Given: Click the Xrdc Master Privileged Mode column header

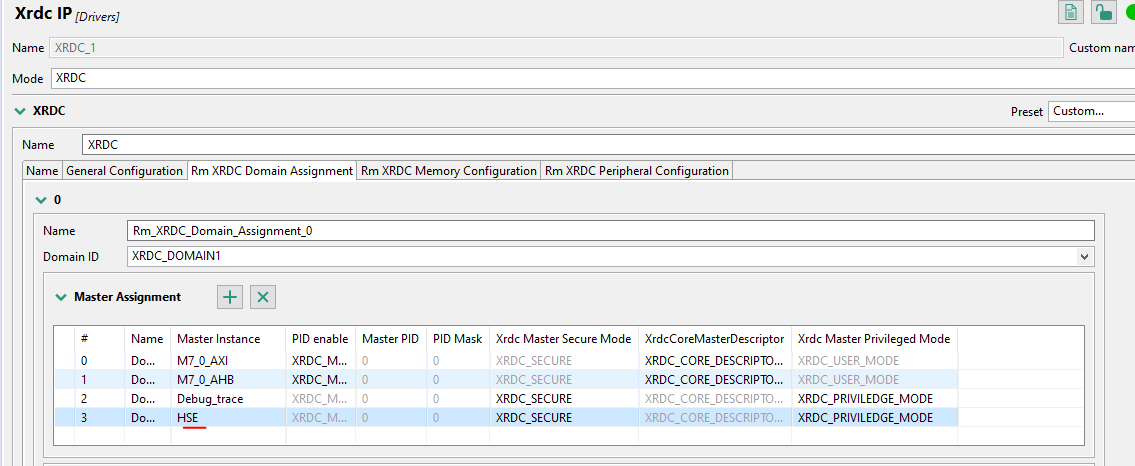Looking at the screenshot, I should click(873, 339).
